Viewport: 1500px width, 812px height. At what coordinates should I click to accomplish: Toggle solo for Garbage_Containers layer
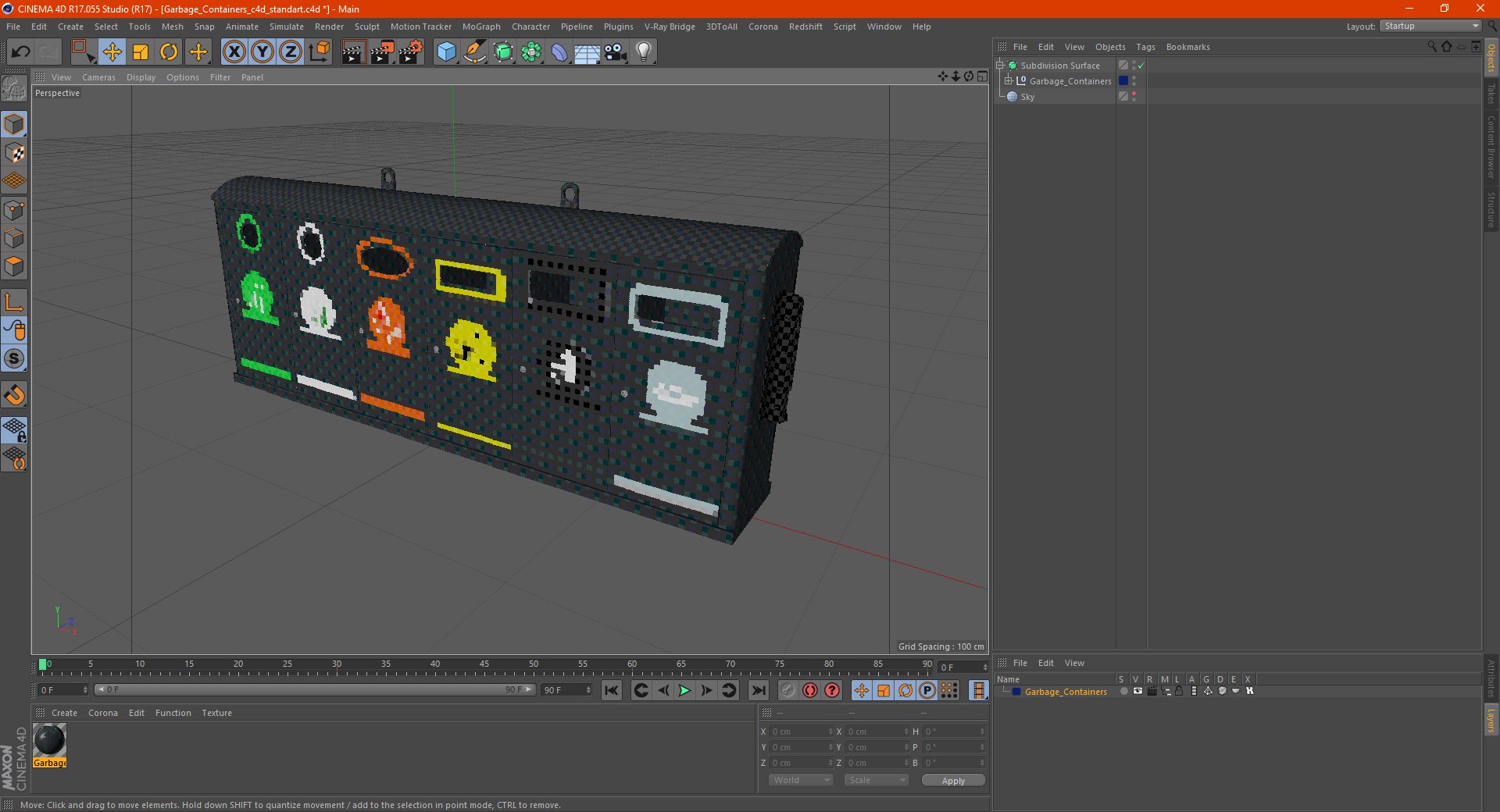1123,692
